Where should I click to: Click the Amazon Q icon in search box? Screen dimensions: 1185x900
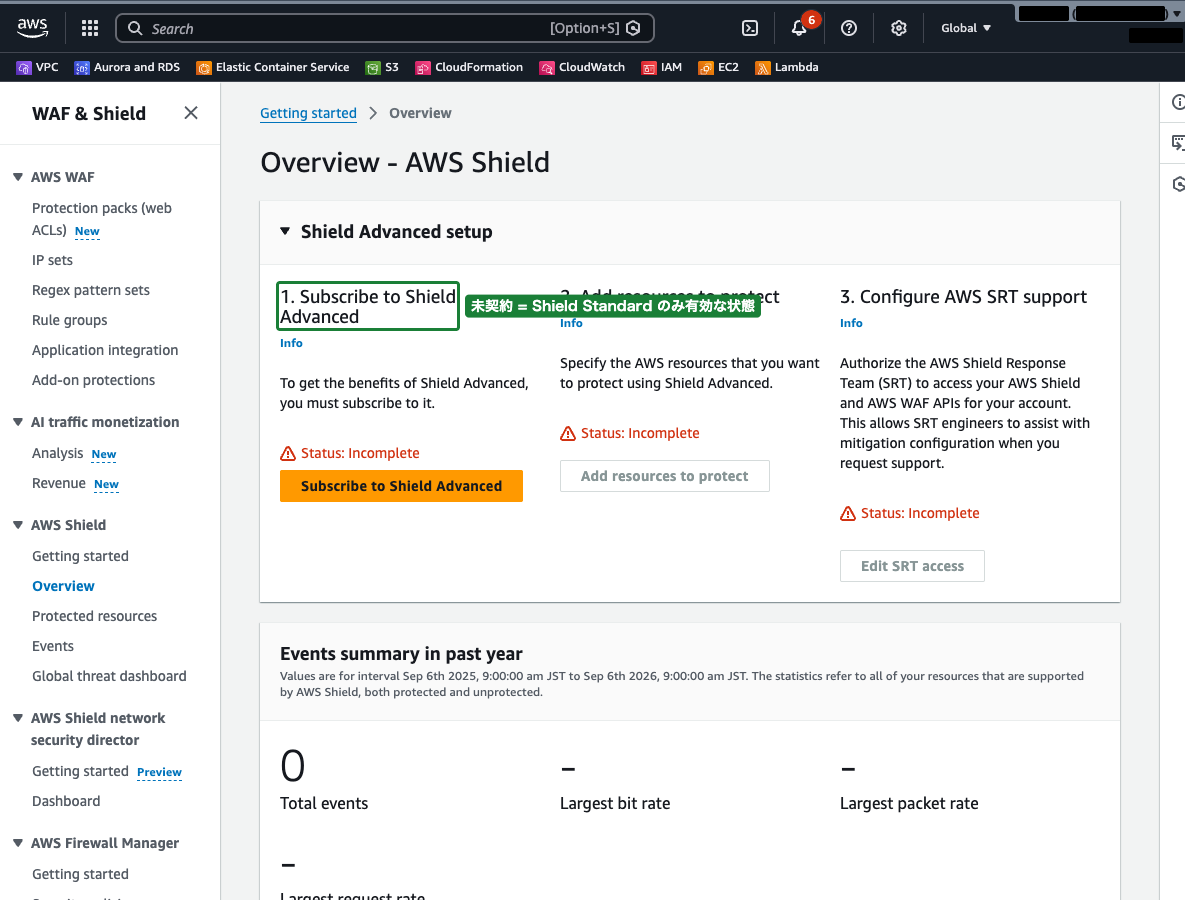(x=633, y=28)
